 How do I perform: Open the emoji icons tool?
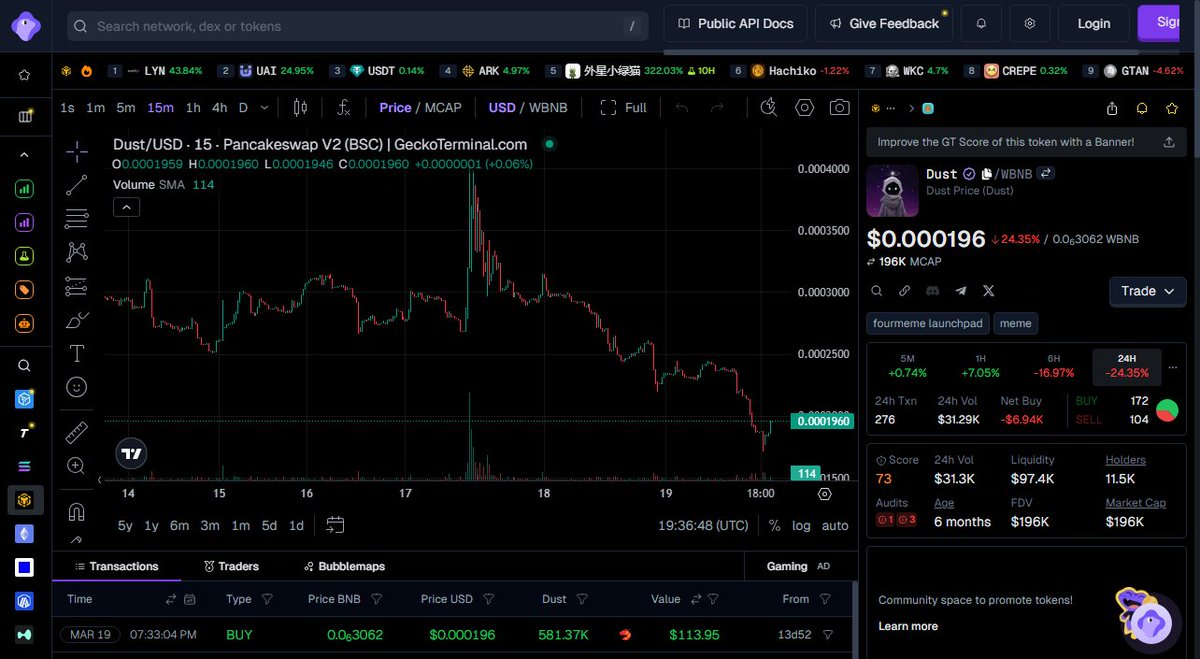click(77, 386)
